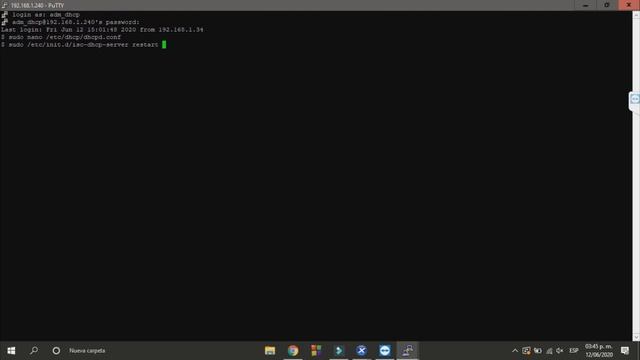Open File Explorer from the taskbar

pyautogui.click(x=270, y=351)
